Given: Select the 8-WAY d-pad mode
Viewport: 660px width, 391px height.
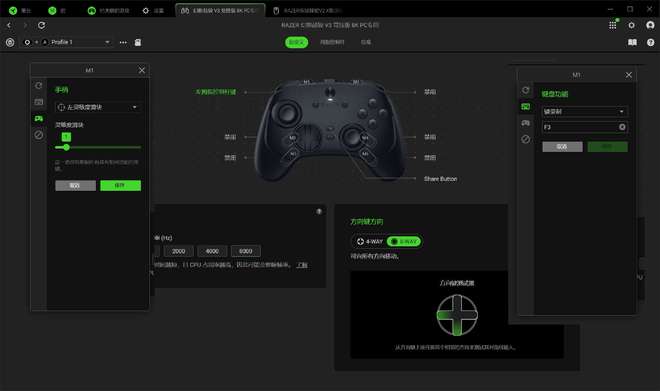Looking at the screenshot, I should point(404,242).
